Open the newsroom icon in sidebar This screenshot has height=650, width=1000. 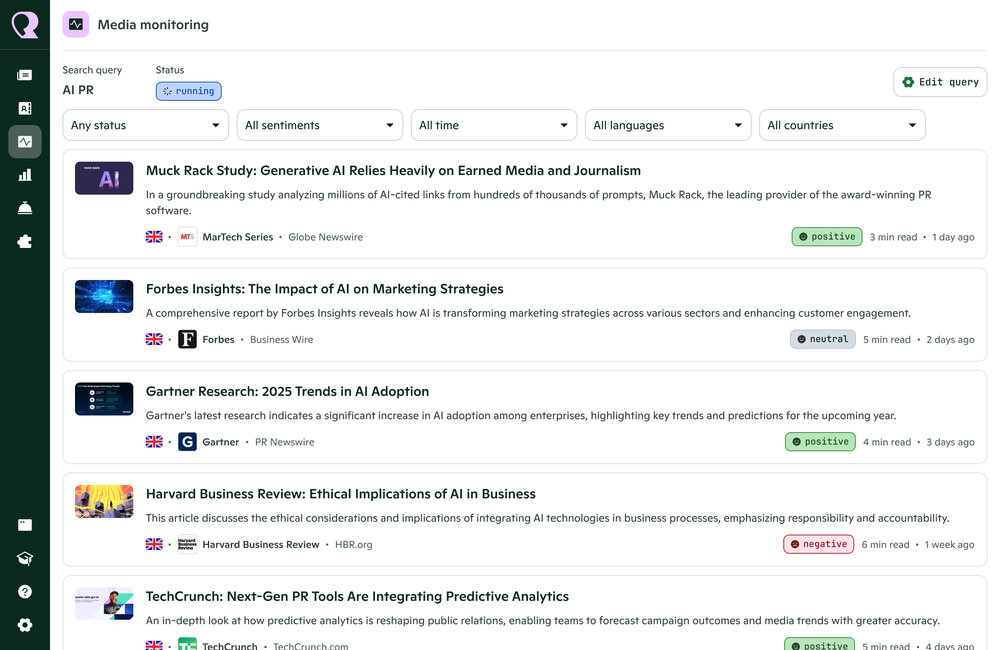click(x=25, y=75)
